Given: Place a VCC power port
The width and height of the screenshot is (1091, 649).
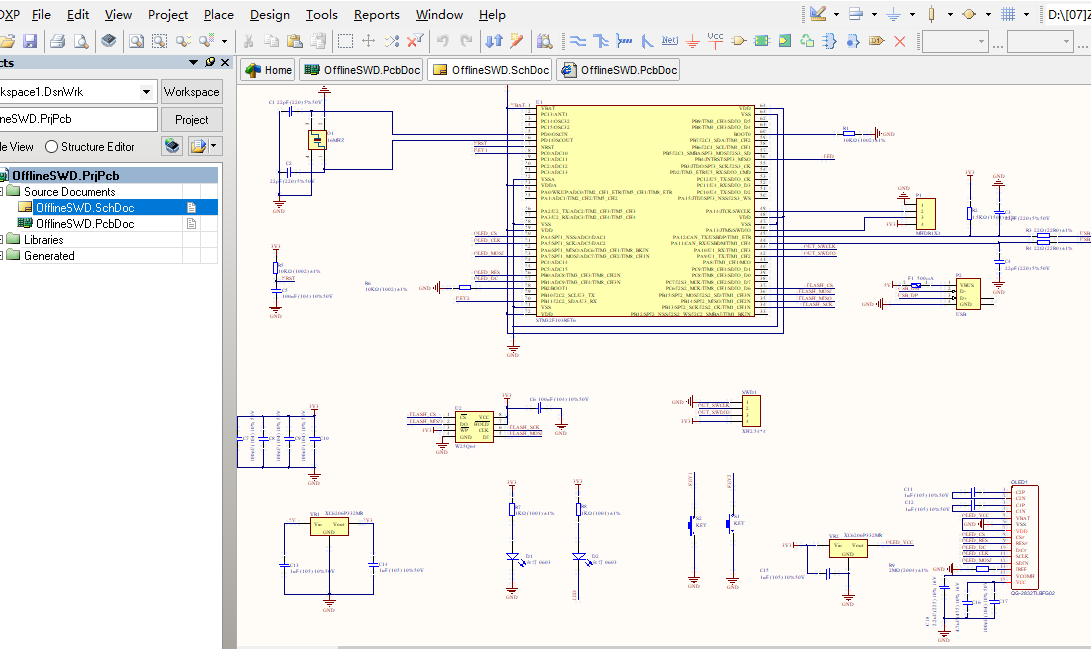Looking at the screenshot, I should 715,41.
